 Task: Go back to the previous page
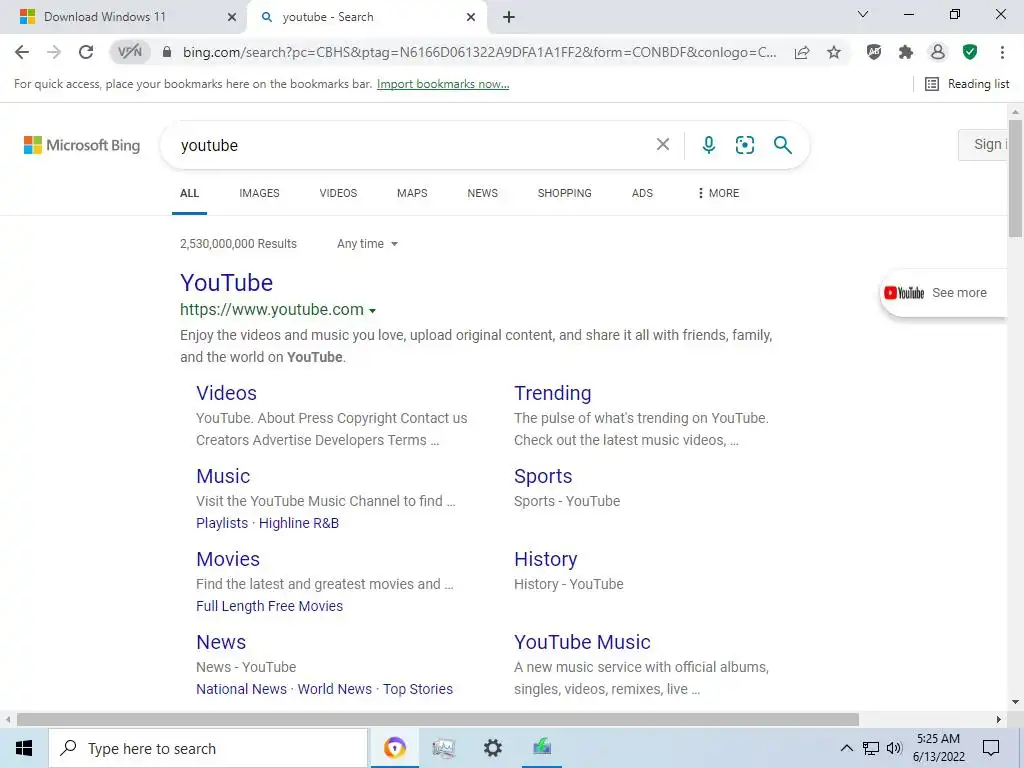click(x=22, y=52)
